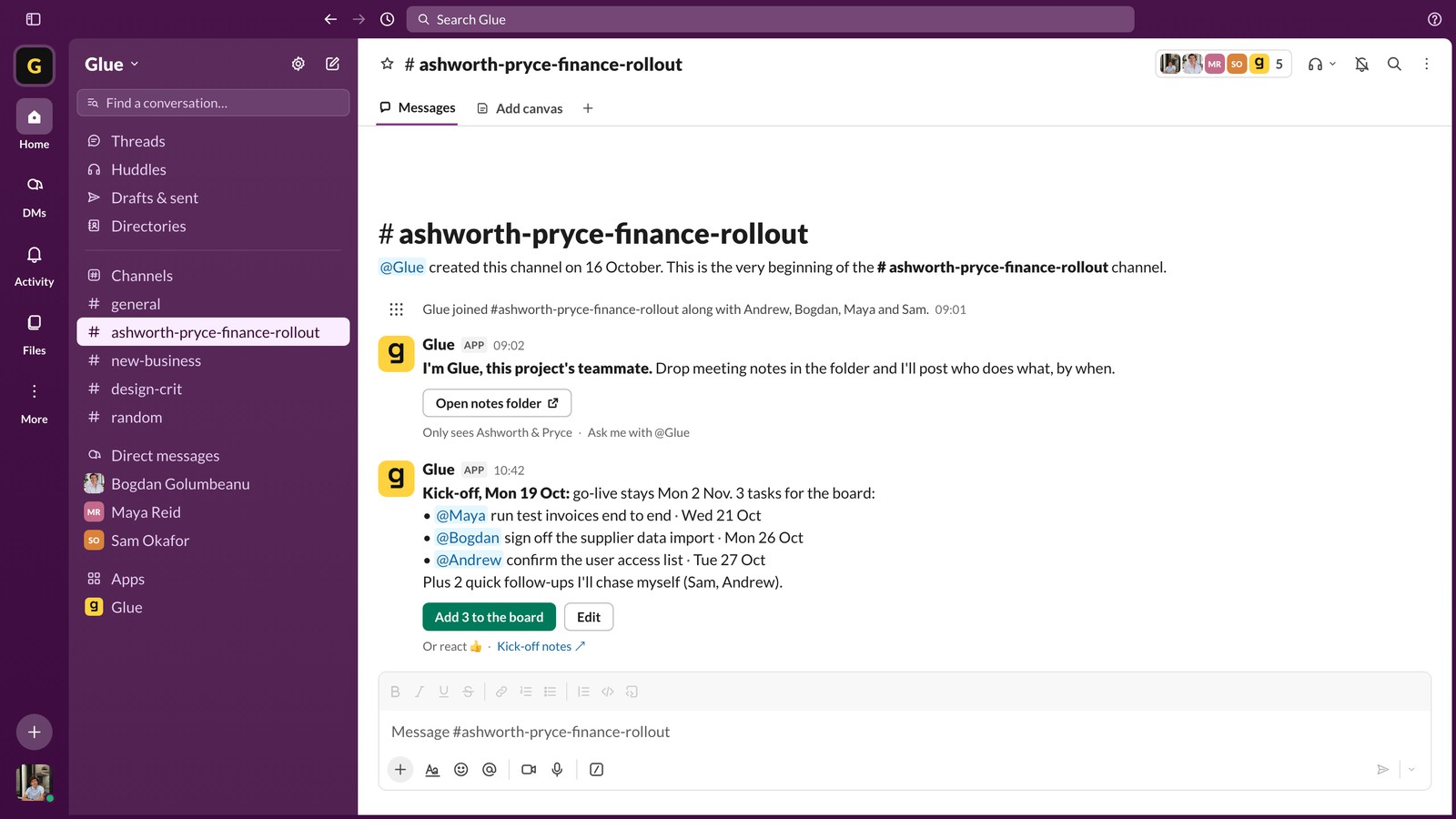The height and width of the screenshot is (819, 1456).
Task: Click Add 3 to the board
Action: (489, 617)
